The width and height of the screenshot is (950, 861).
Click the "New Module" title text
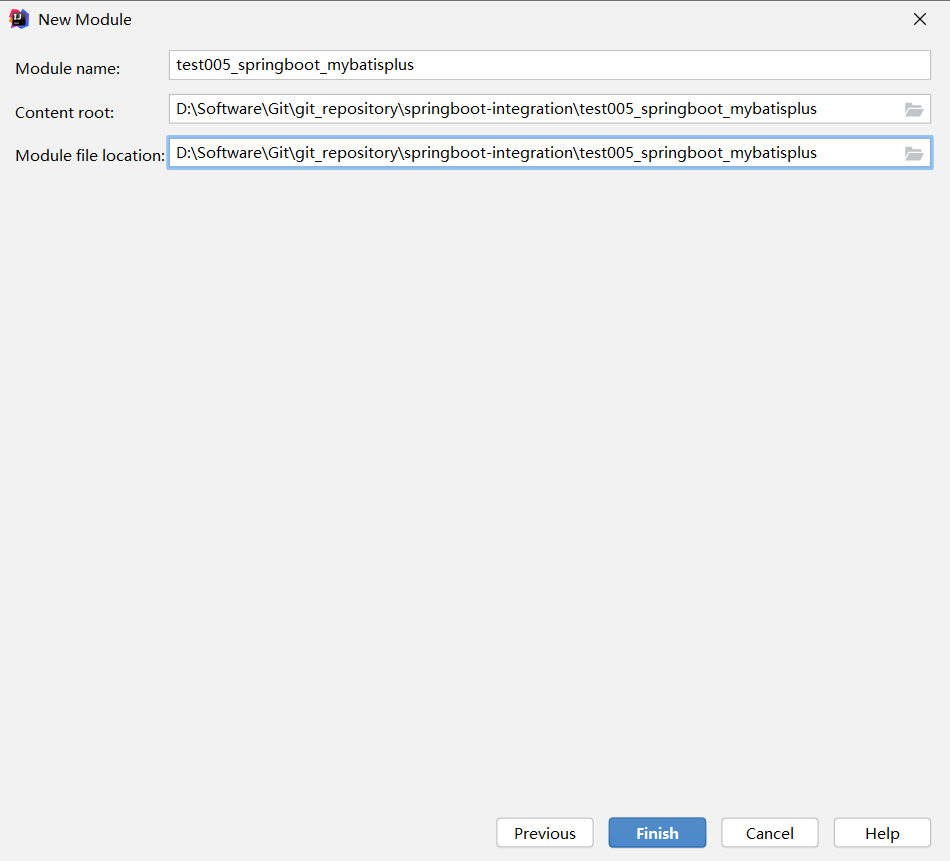click(x=85, y=19)
